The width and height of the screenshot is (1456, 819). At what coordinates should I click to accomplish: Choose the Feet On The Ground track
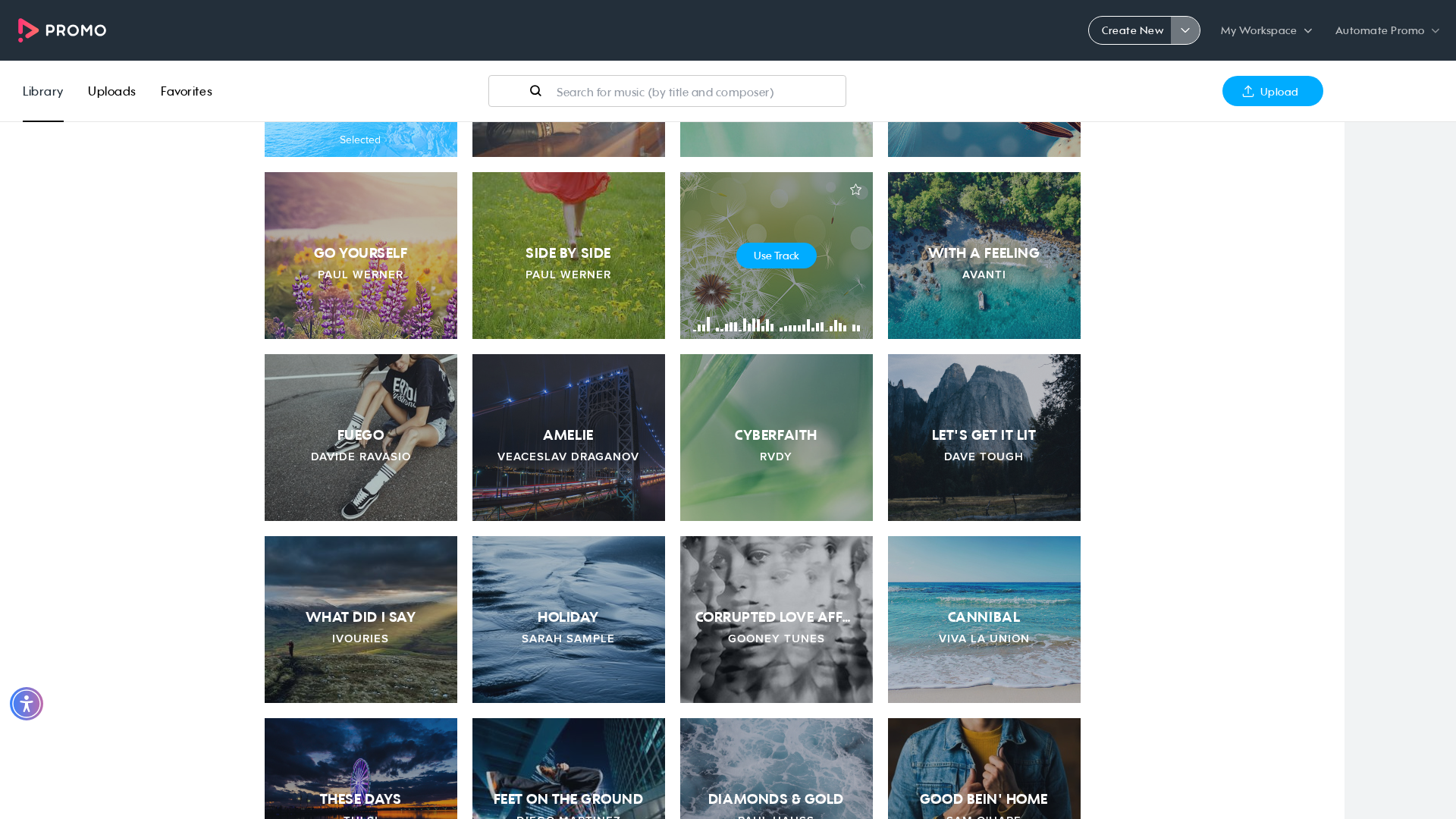pyautogui.click(x=569, y=768)
